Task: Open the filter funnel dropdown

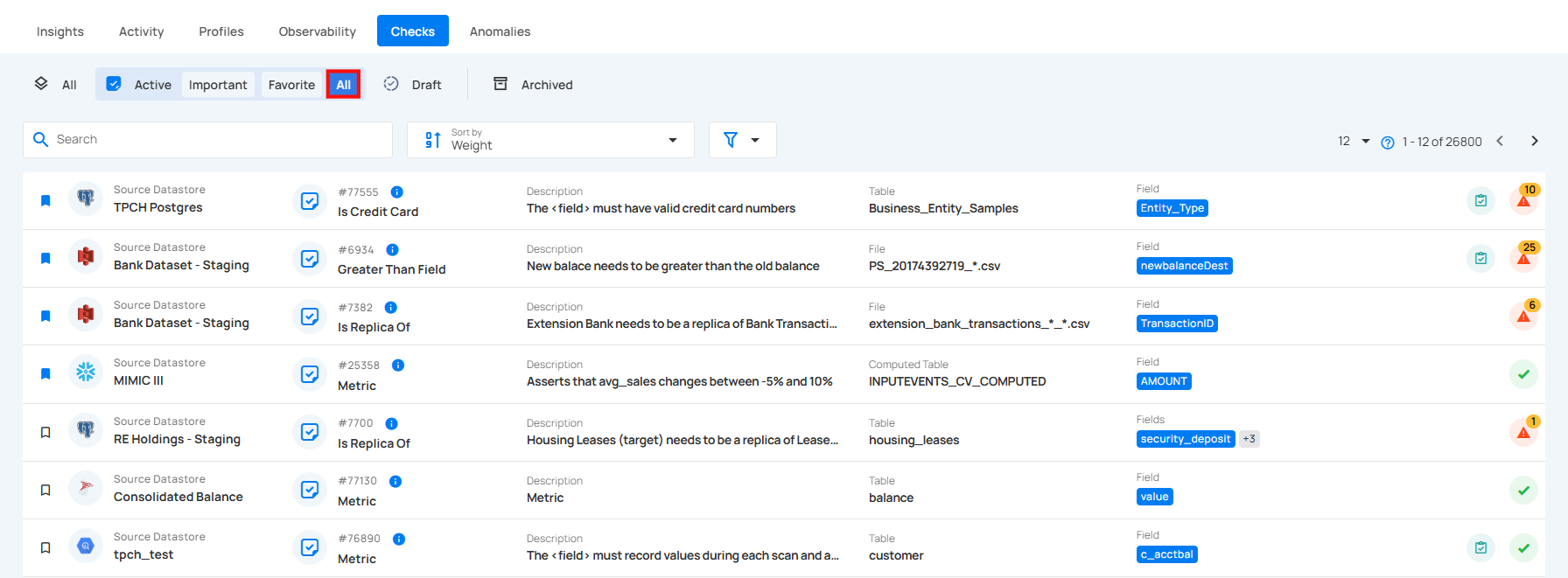Action: (742, 140)
